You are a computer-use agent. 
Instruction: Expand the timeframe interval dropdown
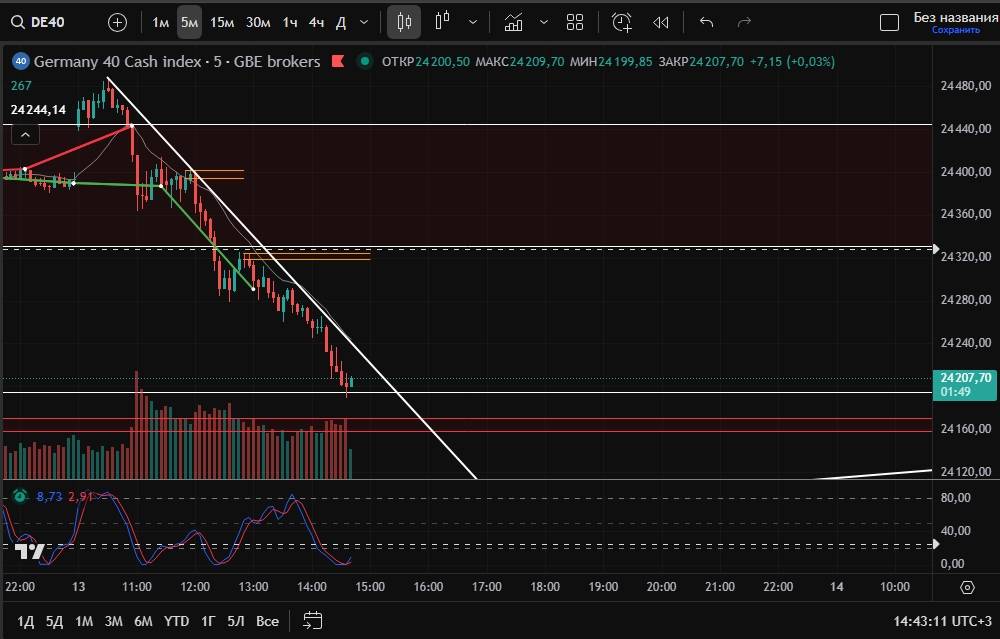(x=363, y=22)
